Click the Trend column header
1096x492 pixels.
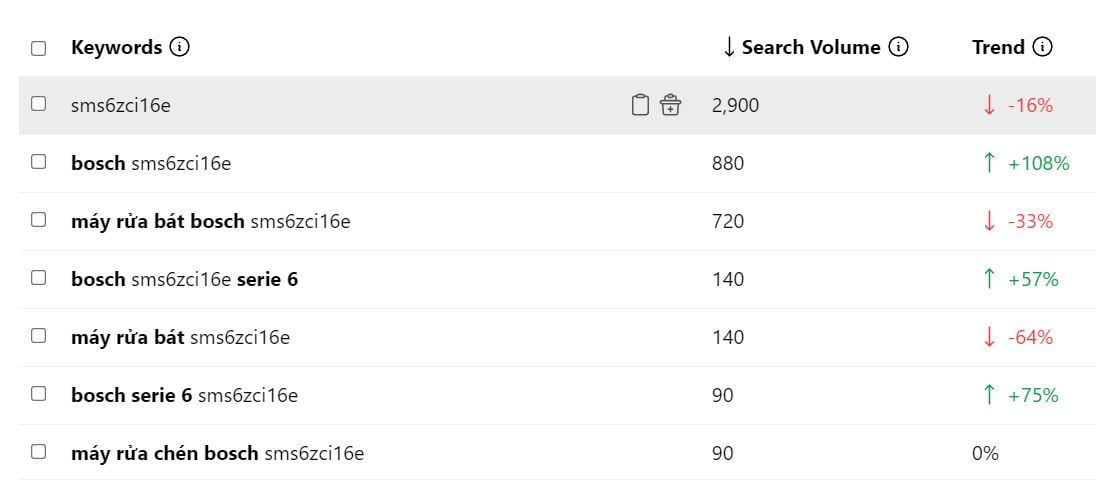pyautogui.click(x=998, y=48)
